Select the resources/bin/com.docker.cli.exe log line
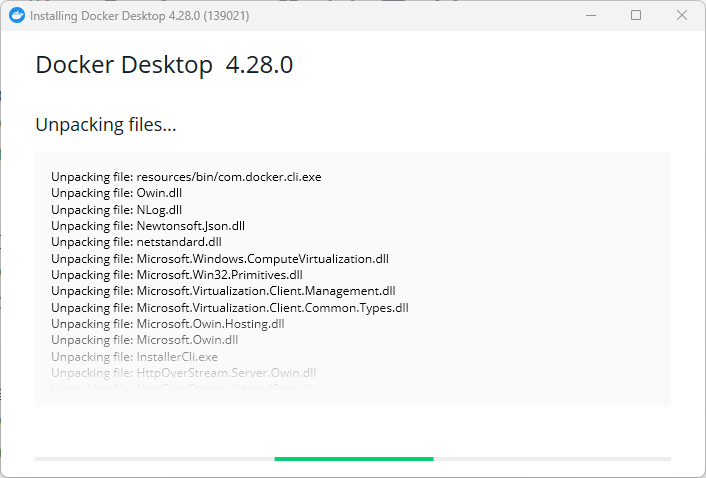The width and height of the screenshot is (706, 478). [186, 177]
